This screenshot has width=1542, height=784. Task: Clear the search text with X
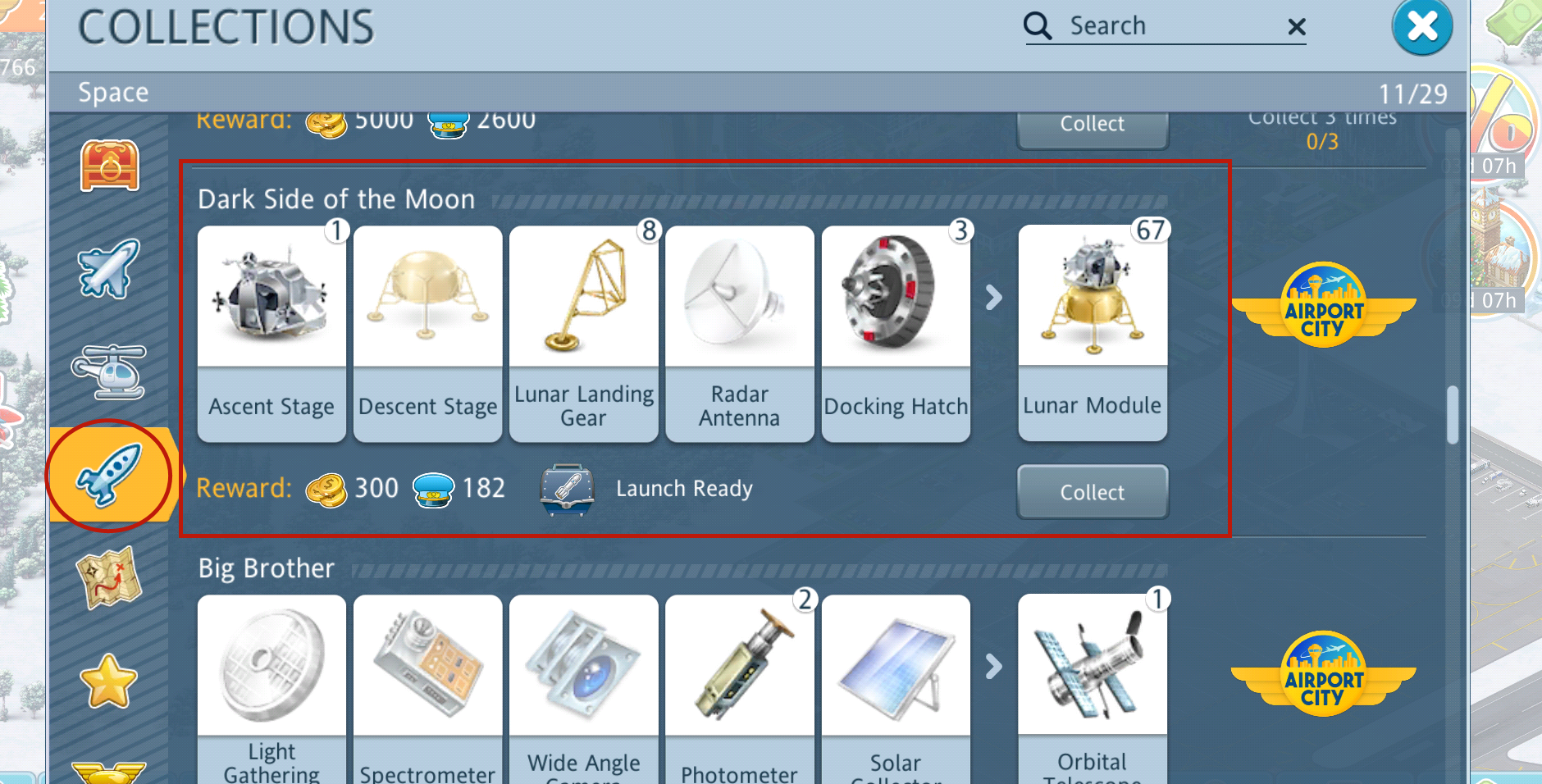coord(1297,27)
